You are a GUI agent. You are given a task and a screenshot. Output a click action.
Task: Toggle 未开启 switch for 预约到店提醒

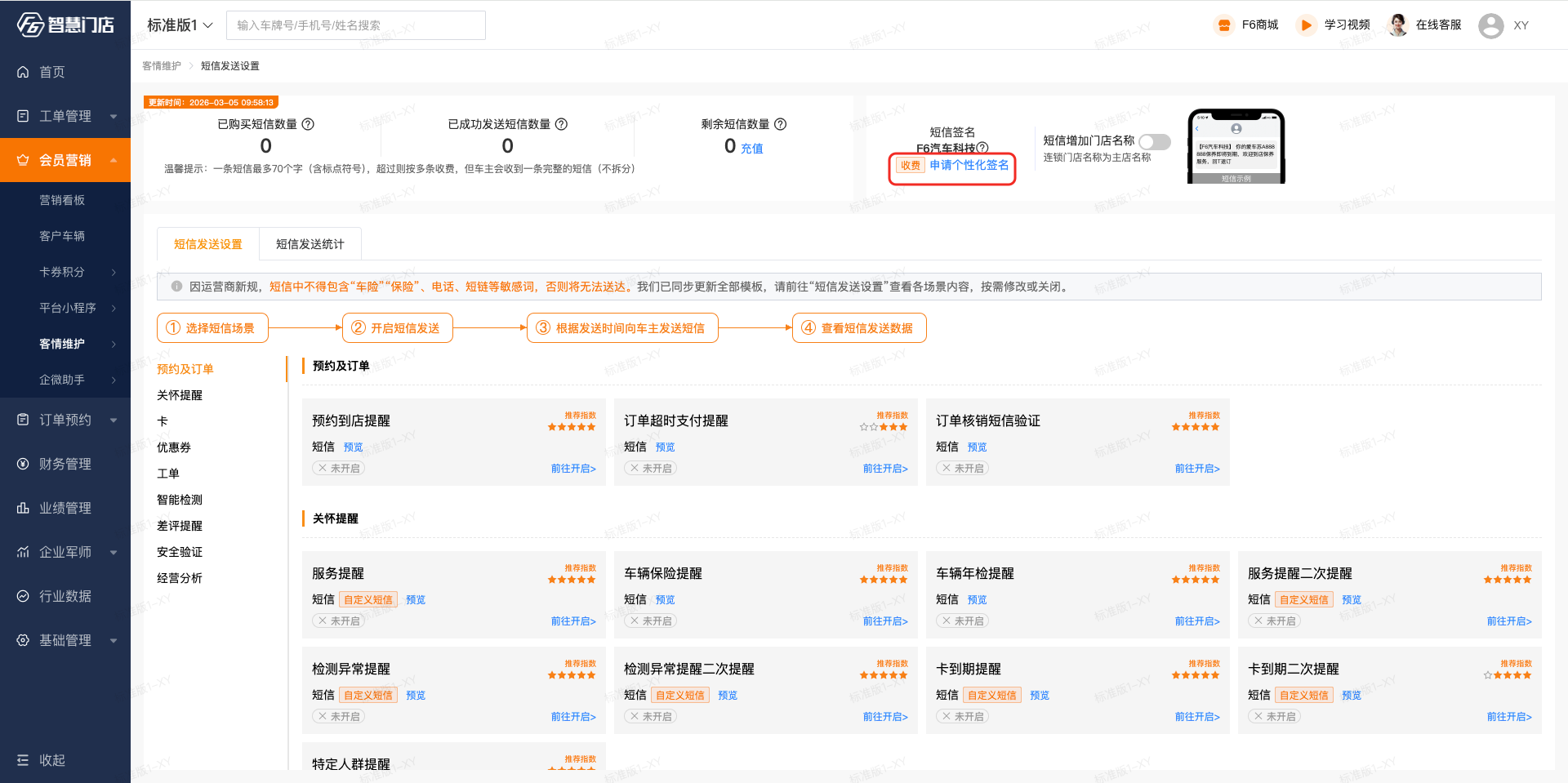[338, 469]
